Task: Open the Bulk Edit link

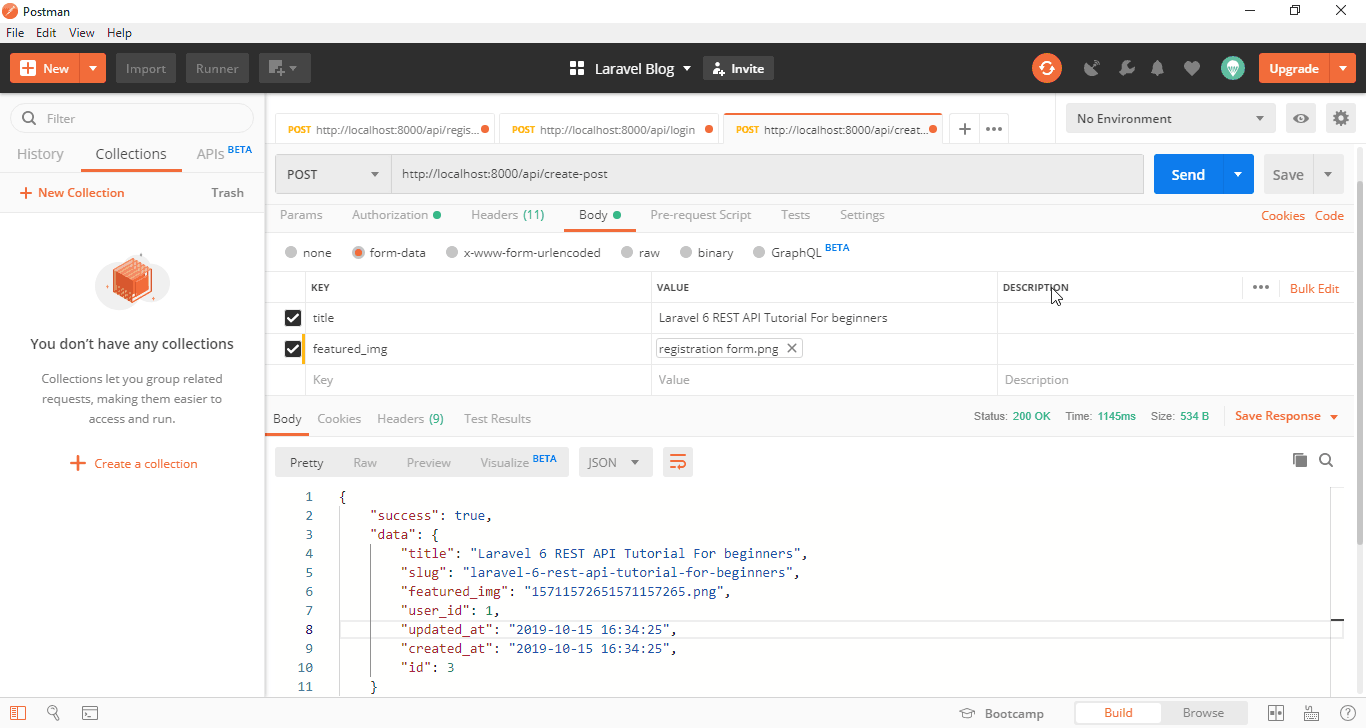Action: pos(1314,288)
